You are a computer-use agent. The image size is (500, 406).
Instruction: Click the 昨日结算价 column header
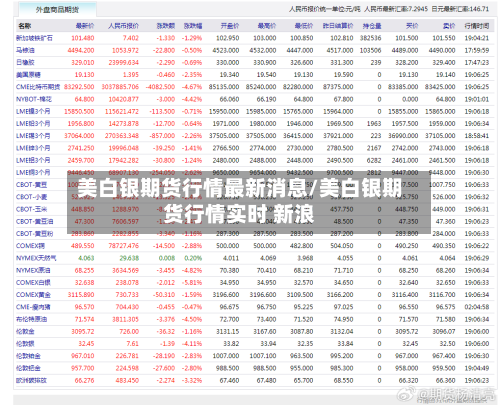[x=338, y=26]
